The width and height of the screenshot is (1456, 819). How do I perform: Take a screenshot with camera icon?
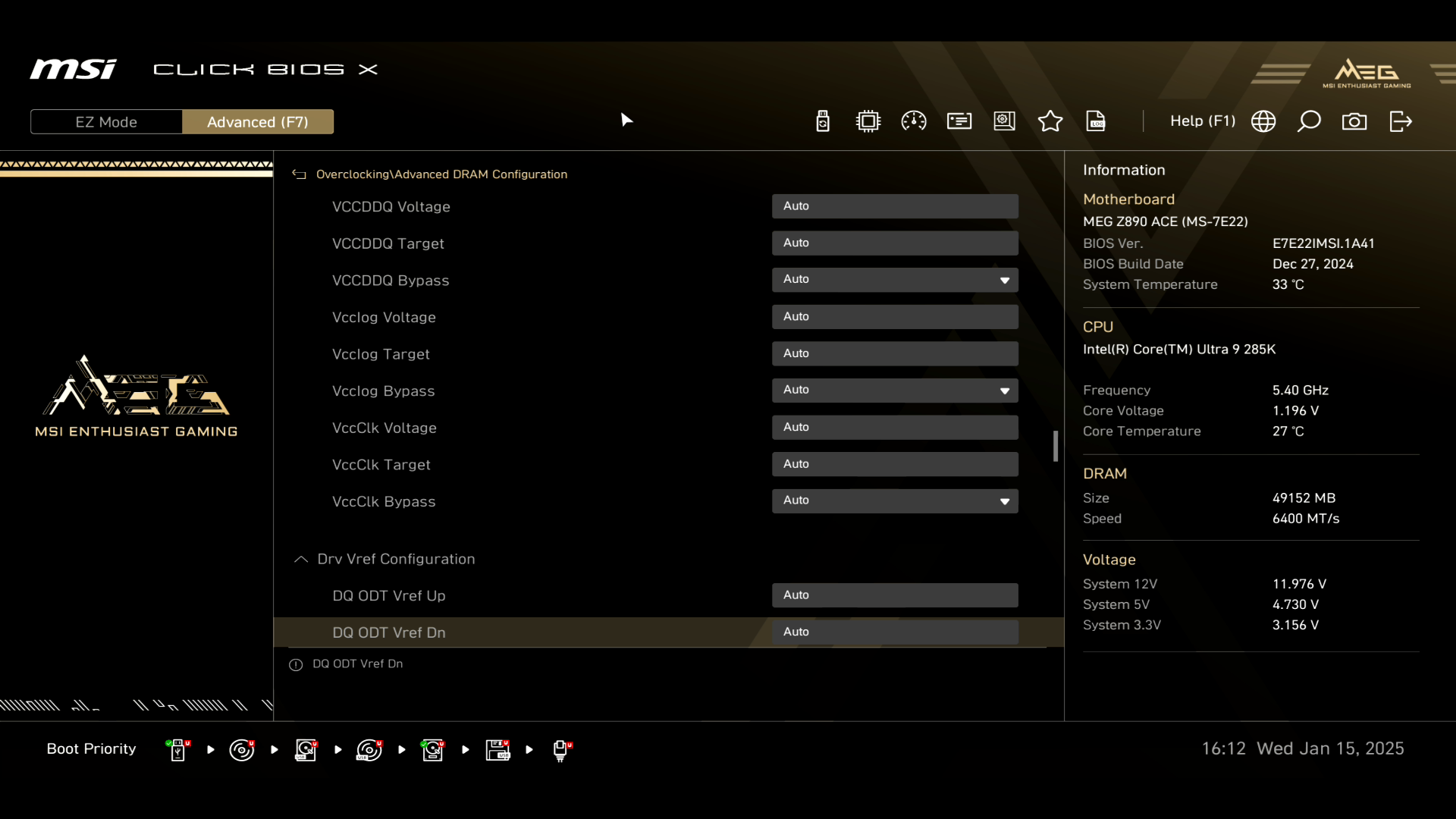point(1354,121)
